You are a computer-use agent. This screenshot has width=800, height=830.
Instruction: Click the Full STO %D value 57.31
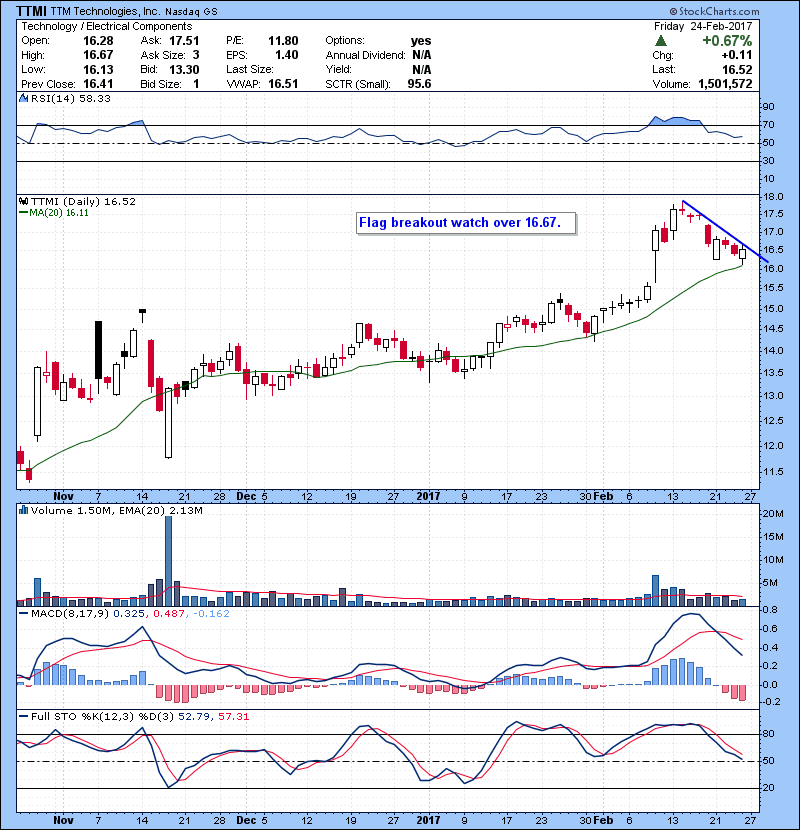coord(231,716)
